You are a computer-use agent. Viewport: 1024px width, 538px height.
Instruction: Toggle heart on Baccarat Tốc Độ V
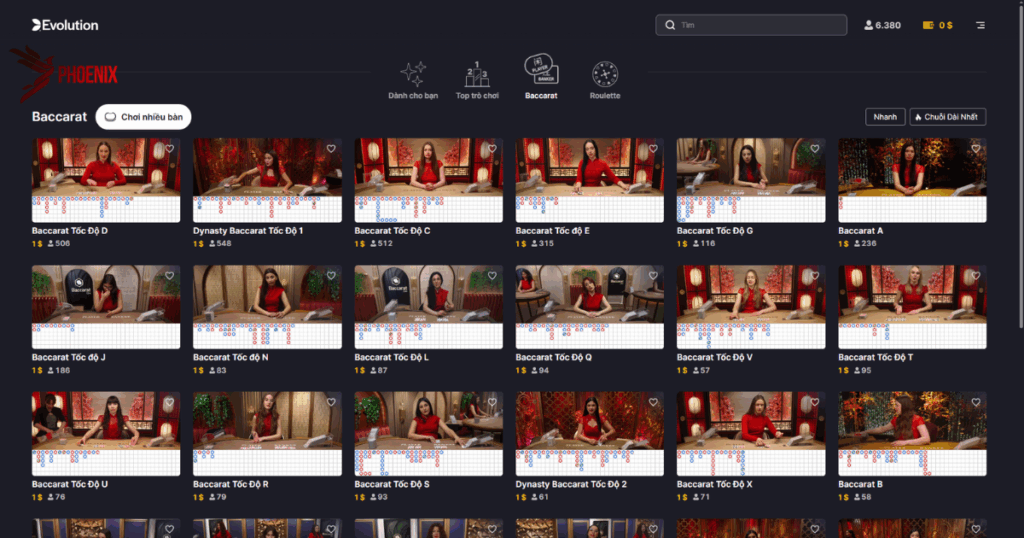(814, 276)
